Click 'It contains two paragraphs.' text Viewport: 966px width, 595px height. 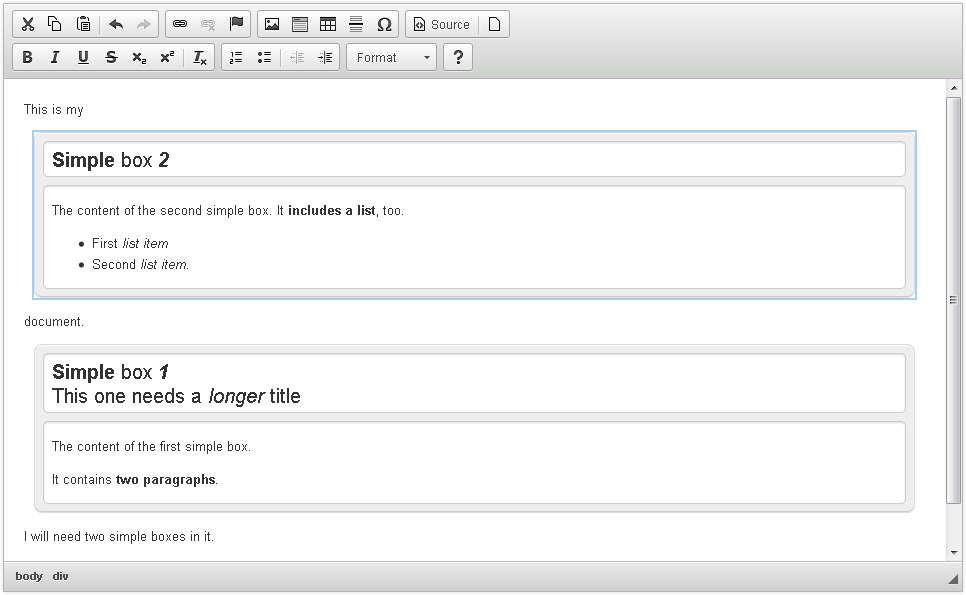coord(135,479)
